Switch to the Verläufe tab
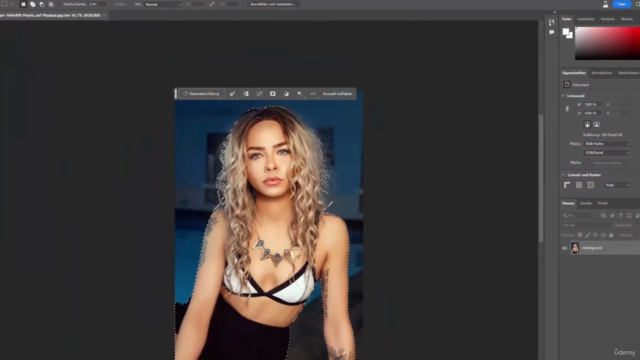This screenshot has height=360, width=640. [x=607, y=19]
